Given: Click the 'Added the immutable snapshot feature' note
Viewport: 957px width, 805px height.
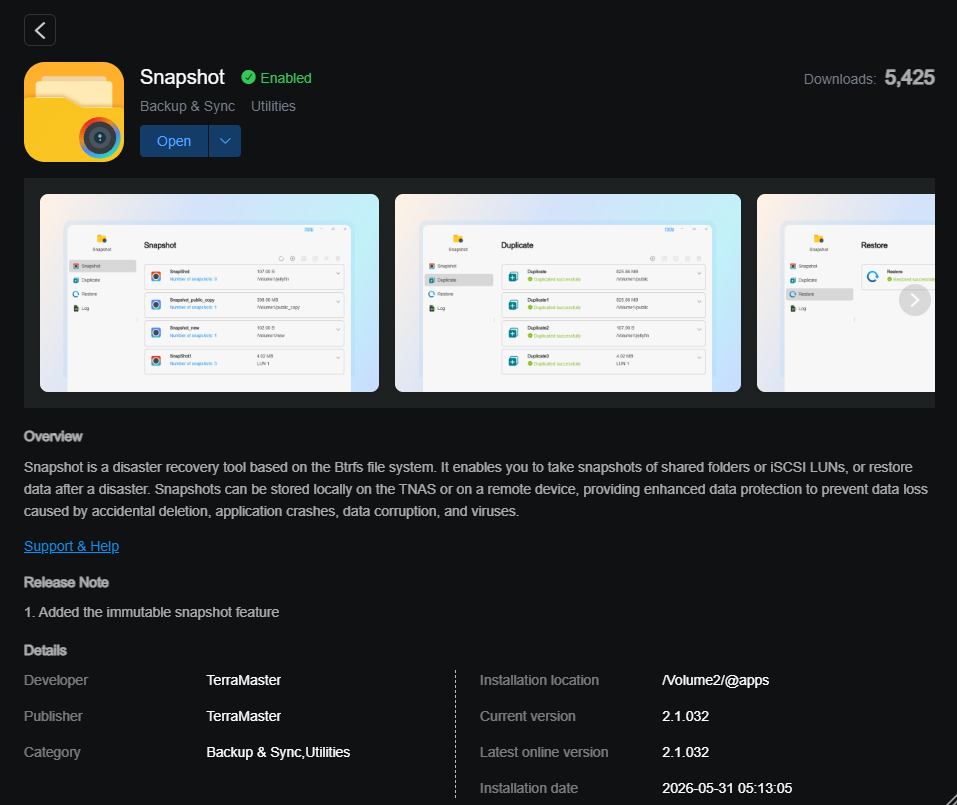Looking at the screenshot, I should pos(151,612).
